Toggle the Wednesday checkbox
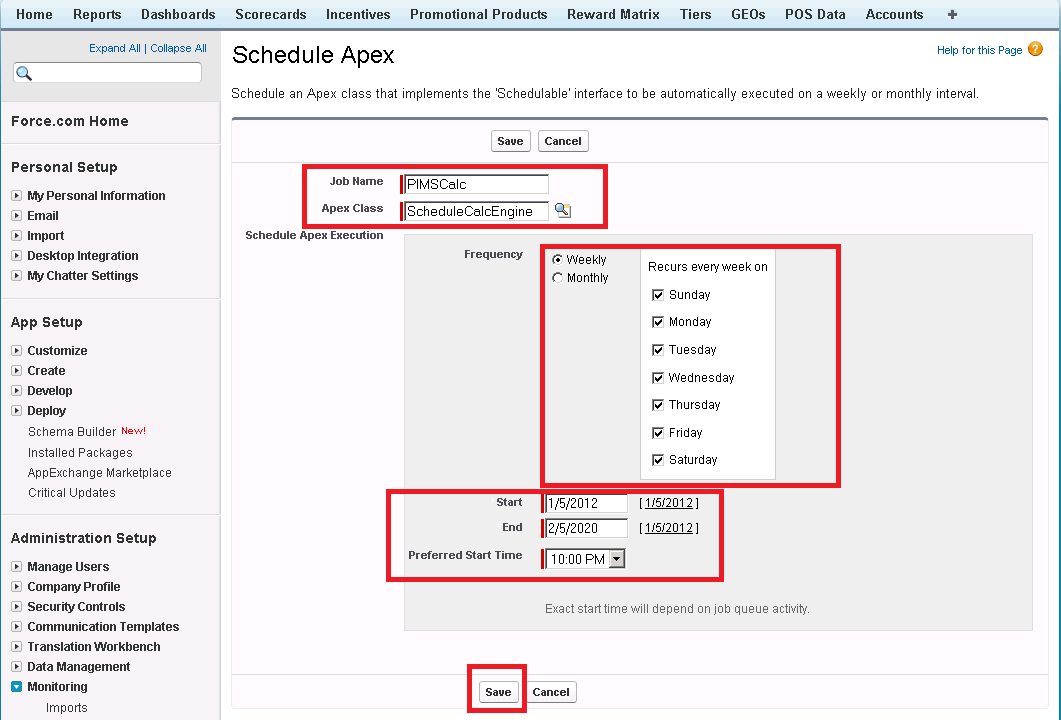 coord(658,378)
